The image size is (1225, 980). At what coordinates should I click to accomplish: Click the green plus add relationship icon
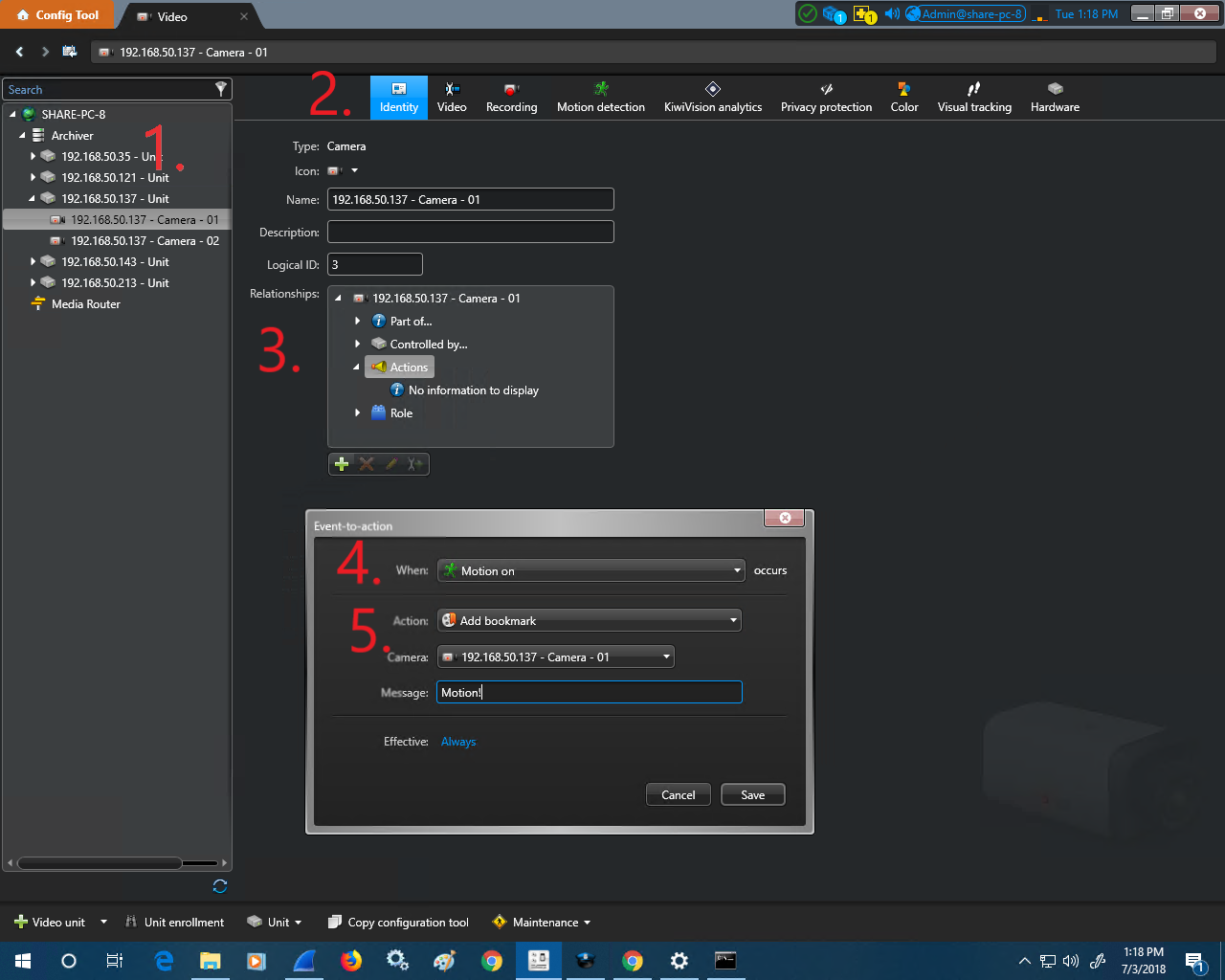[x=342, y=464]
